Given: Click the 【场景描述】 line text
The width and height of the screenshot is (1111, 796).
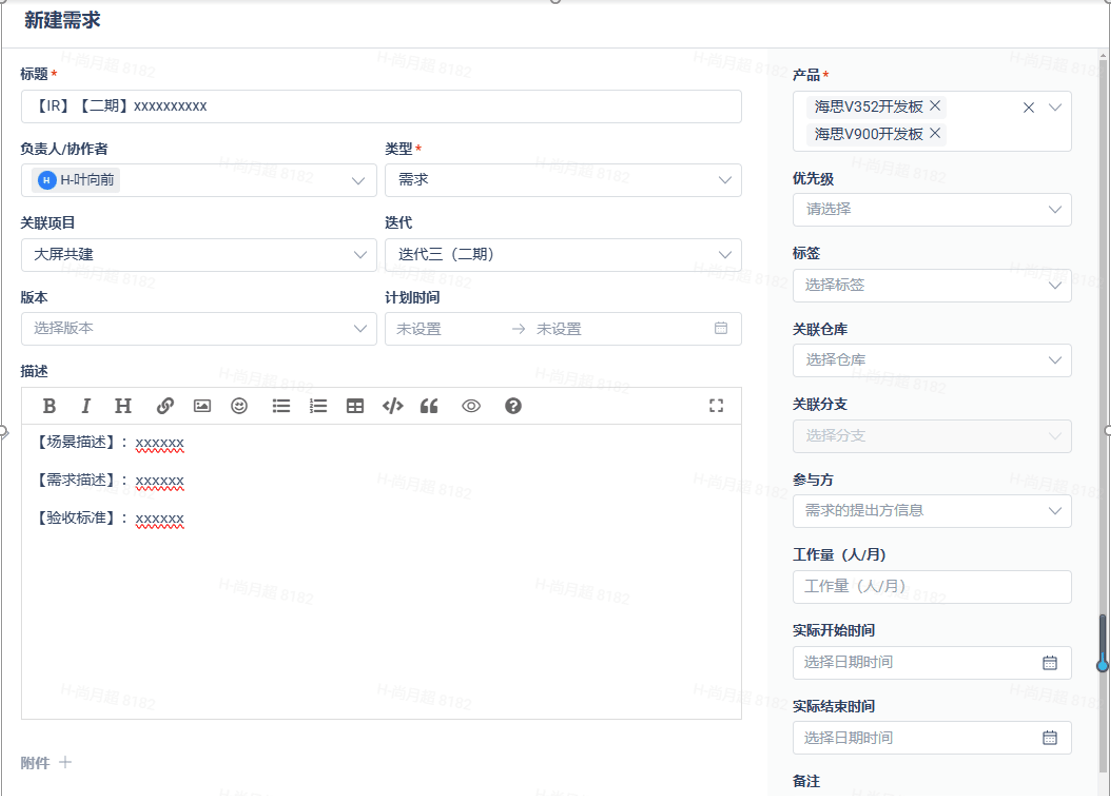Looking at the screenshot, I should tap(110, 442).
